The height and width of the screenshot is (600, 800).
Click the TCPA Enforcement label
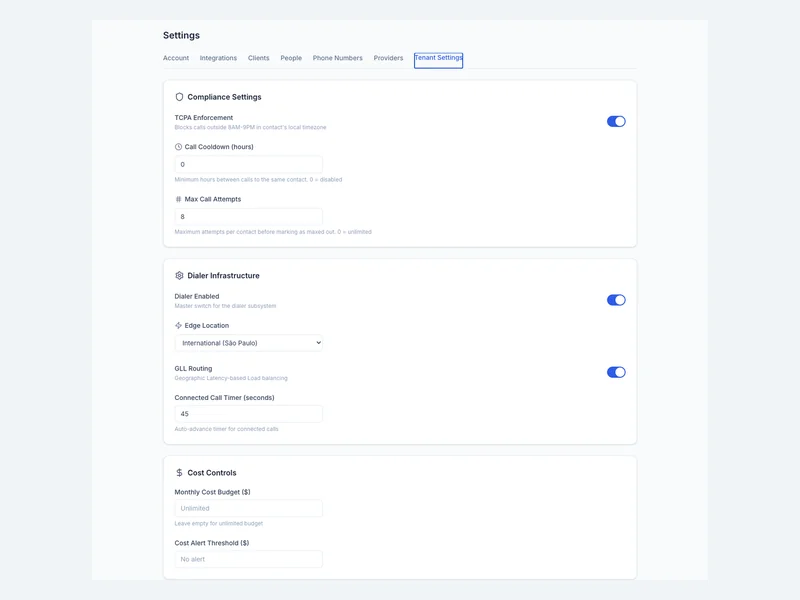coord(204,118)
